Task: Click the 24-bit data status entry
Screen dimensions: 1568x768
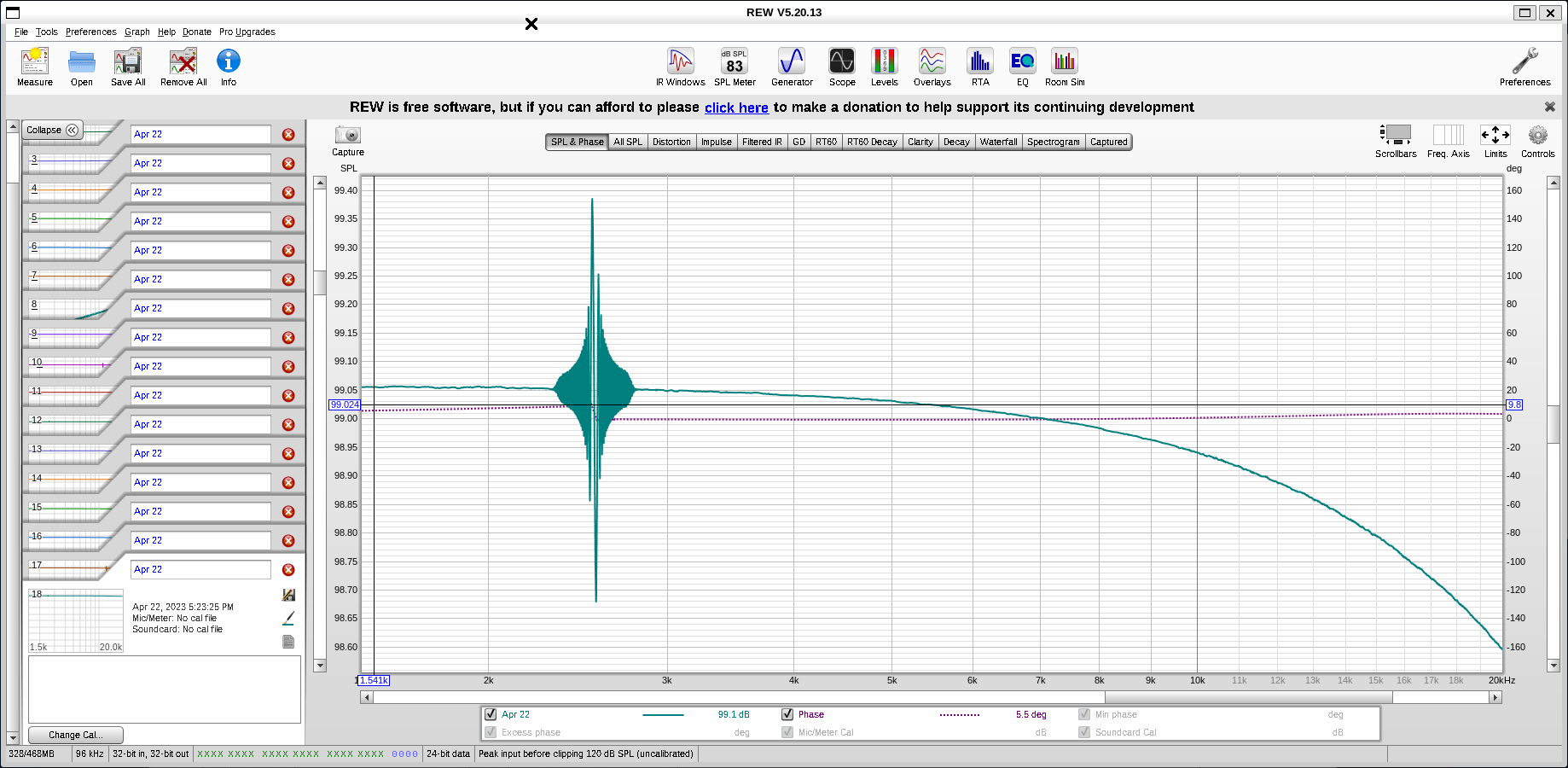Action: pos(448,753)
